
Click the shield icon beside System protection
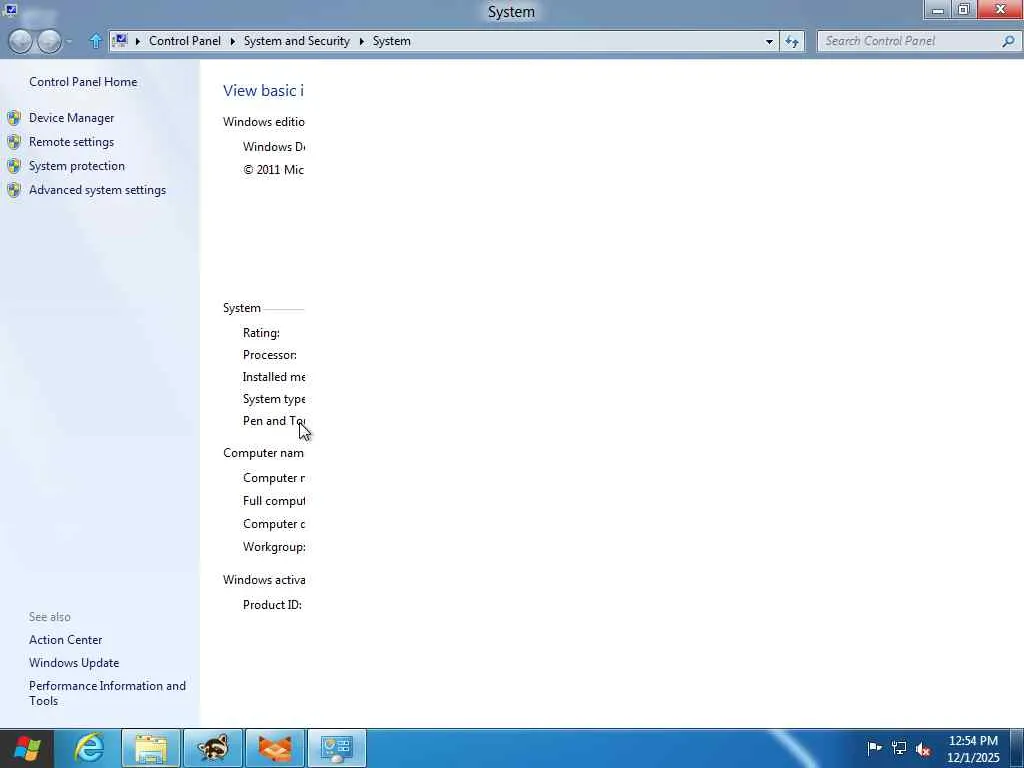[x=14, y=166]
